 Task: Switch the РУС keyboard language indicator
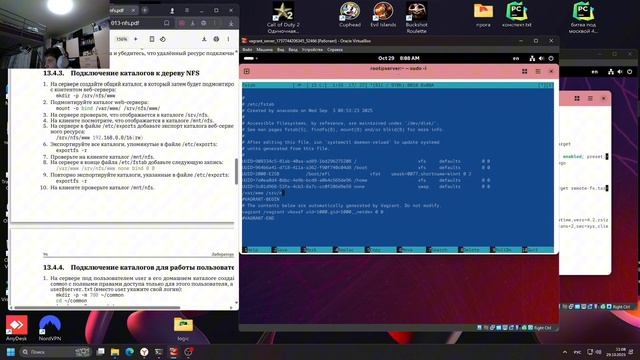point(578,352)
